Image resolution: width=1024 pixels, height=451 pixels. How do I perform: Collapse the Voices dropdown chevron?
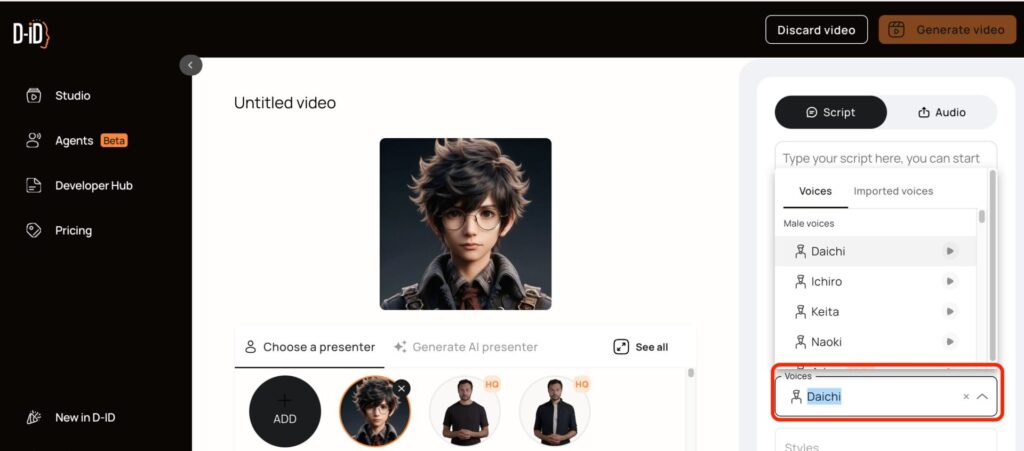(982, 397)
